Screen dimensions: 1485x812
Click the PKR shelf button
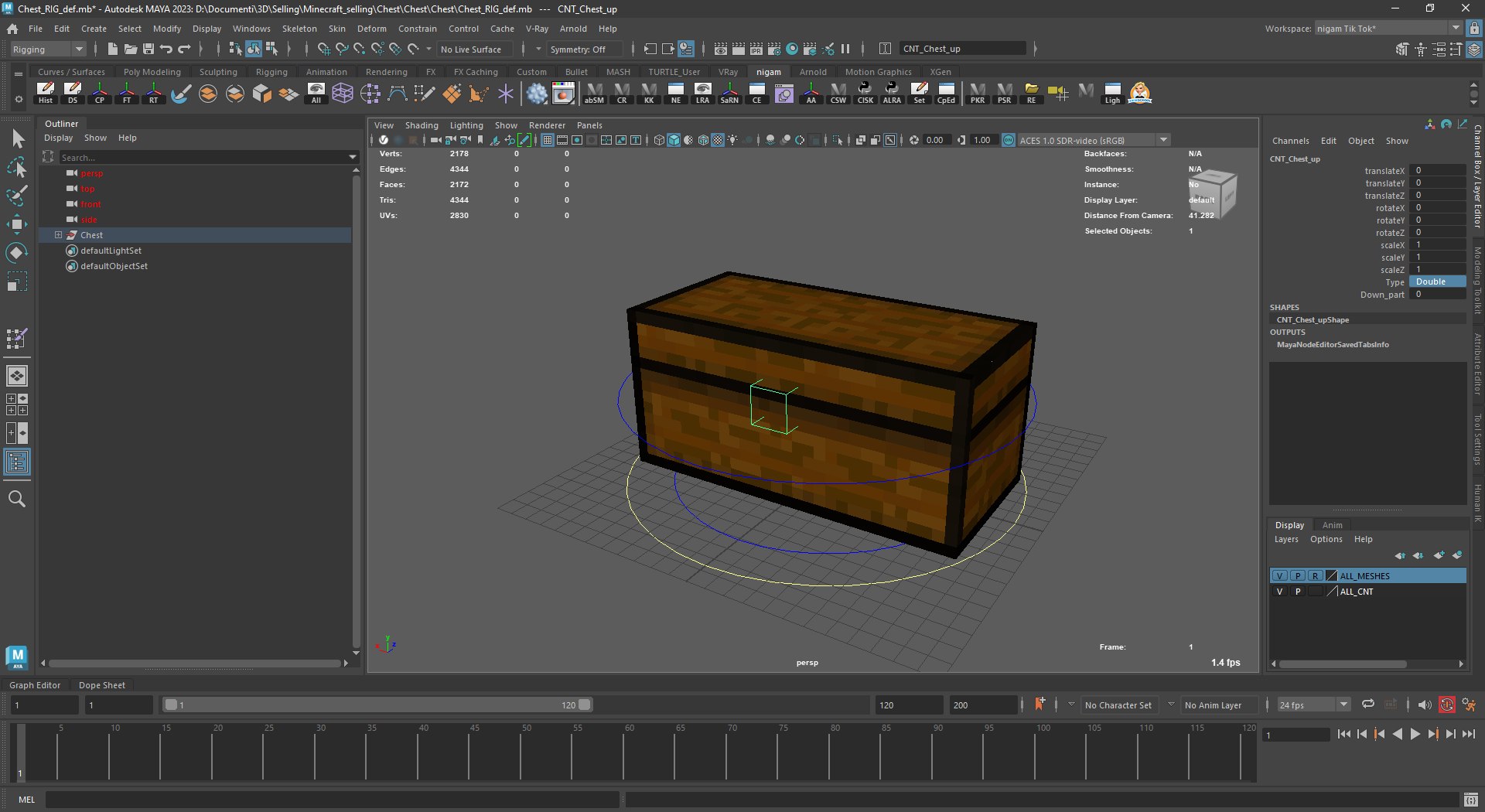pos(978,94)
